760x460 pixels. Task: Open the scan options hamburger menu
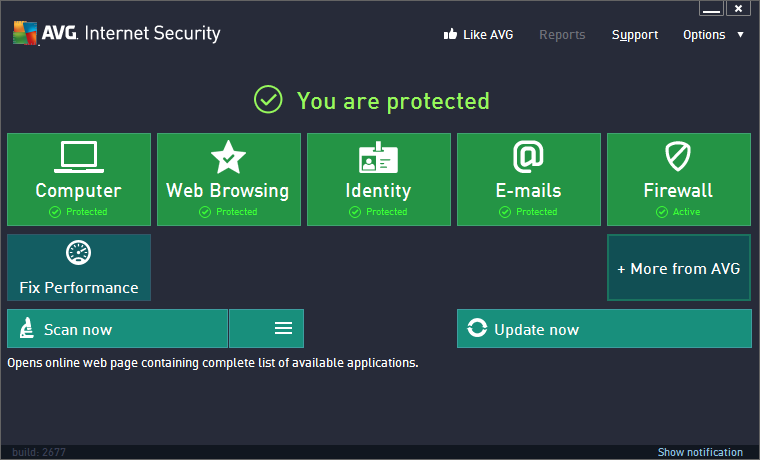pos(283,329)
